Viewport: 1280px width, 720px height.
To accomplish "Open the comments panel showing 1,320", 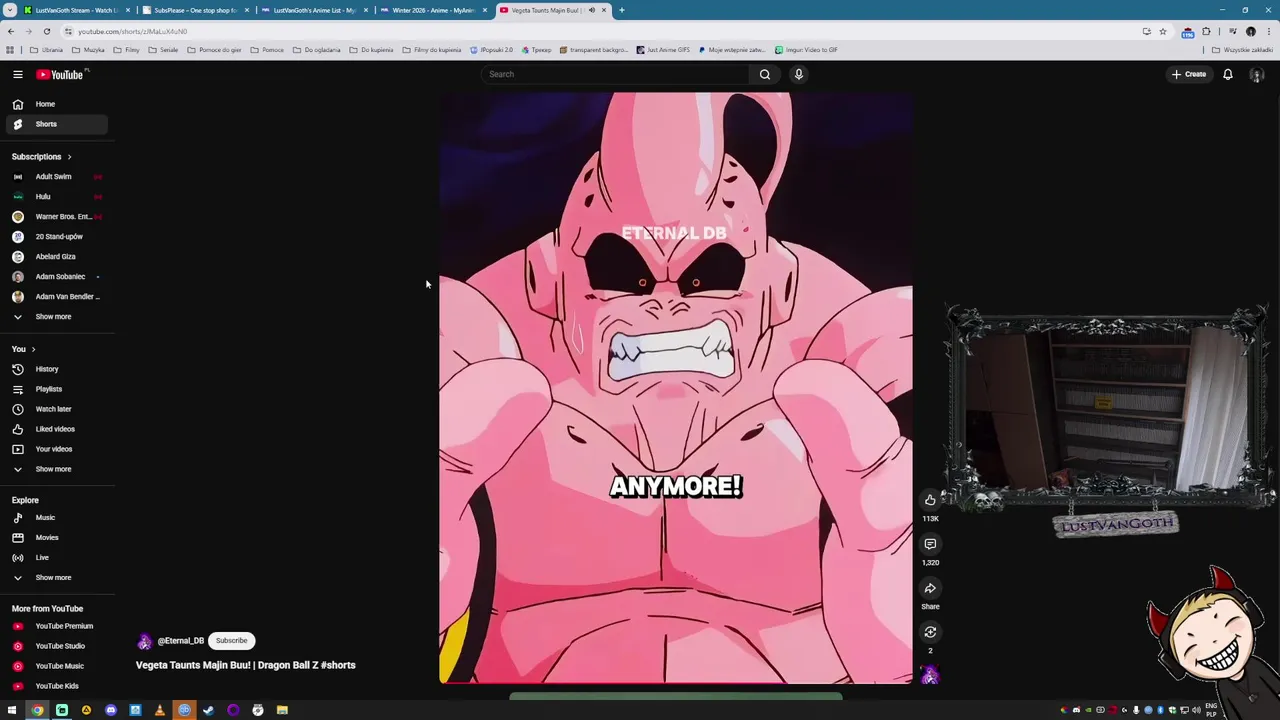I will coord(930,544).
